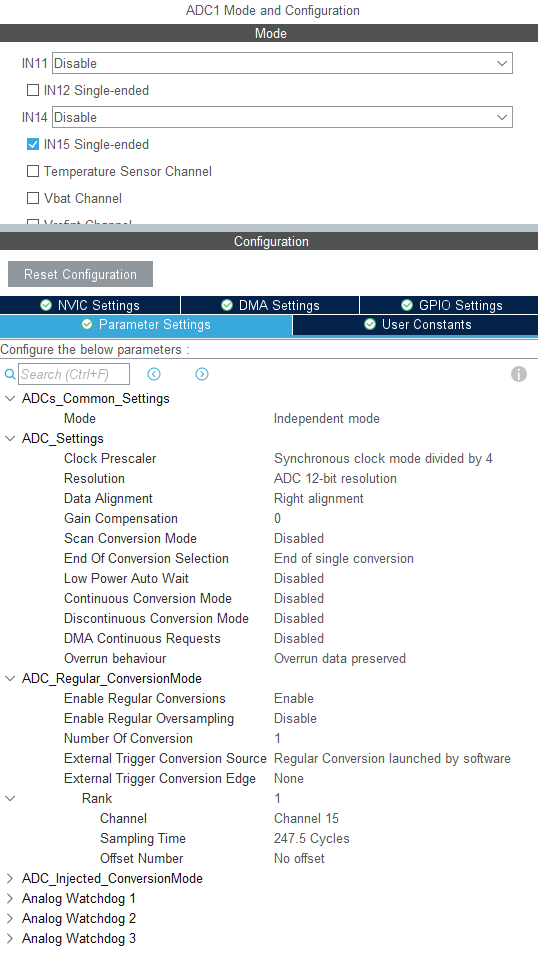Click green check icon on GPIO Settings
The height and width of the screenshot is (953, 538).
pos(407,305)
